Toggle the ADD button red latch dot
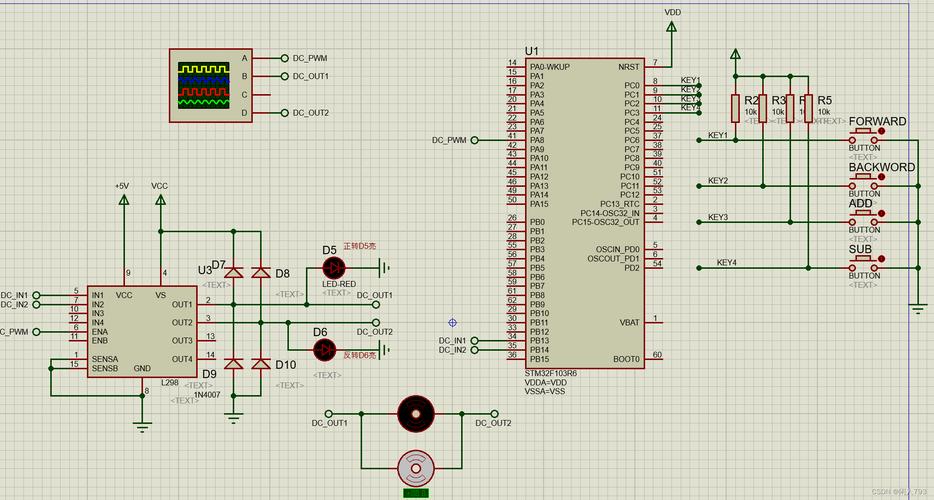Viewport: 934px width, 500px height. pos(882,213)
